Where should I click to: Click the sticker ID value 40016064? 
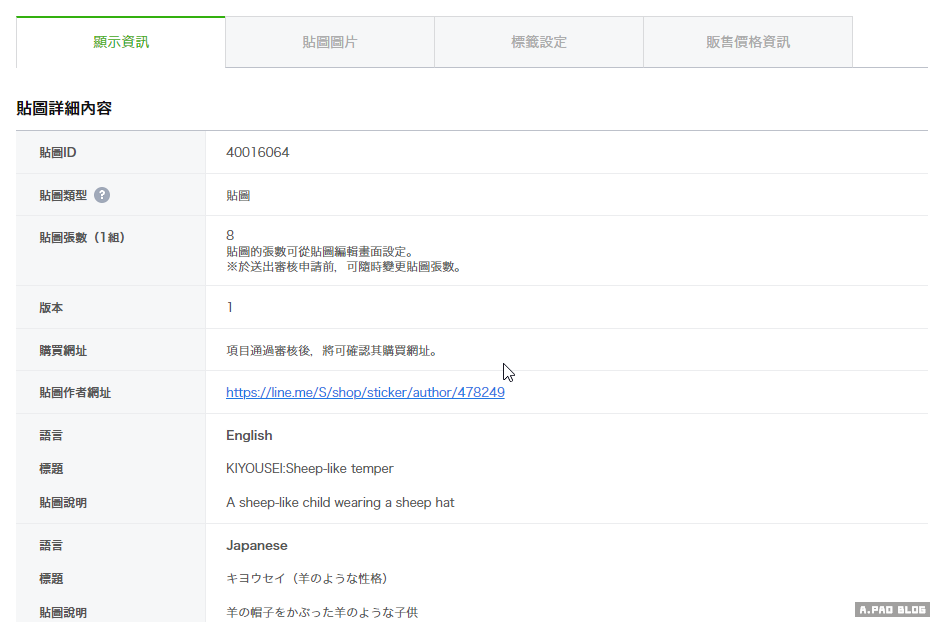pos(258,152)
